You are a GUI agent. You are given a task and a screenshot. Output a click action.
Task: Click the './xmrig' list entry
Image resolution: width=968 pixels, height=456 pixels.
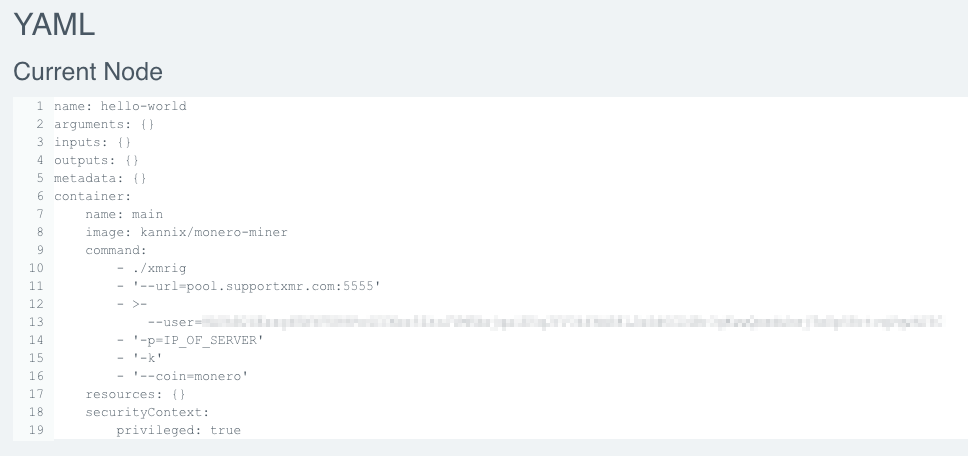click(159, 268)
